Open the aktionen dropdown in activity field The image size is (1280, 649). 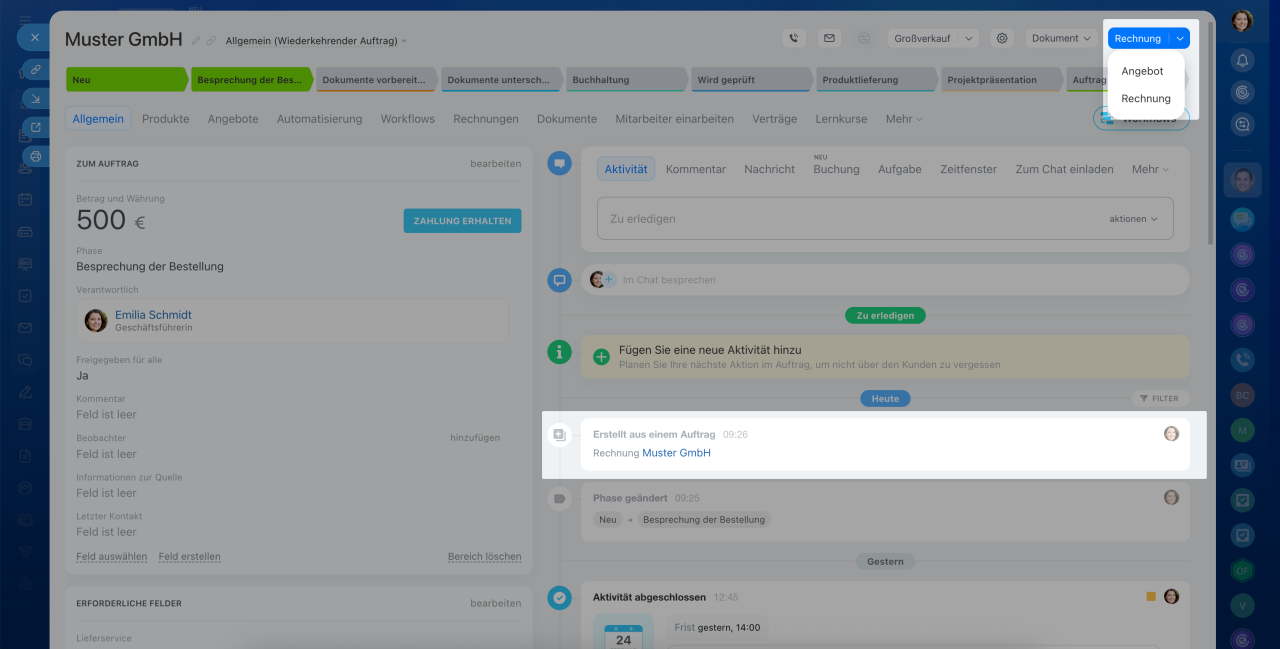coord(1133,218)
